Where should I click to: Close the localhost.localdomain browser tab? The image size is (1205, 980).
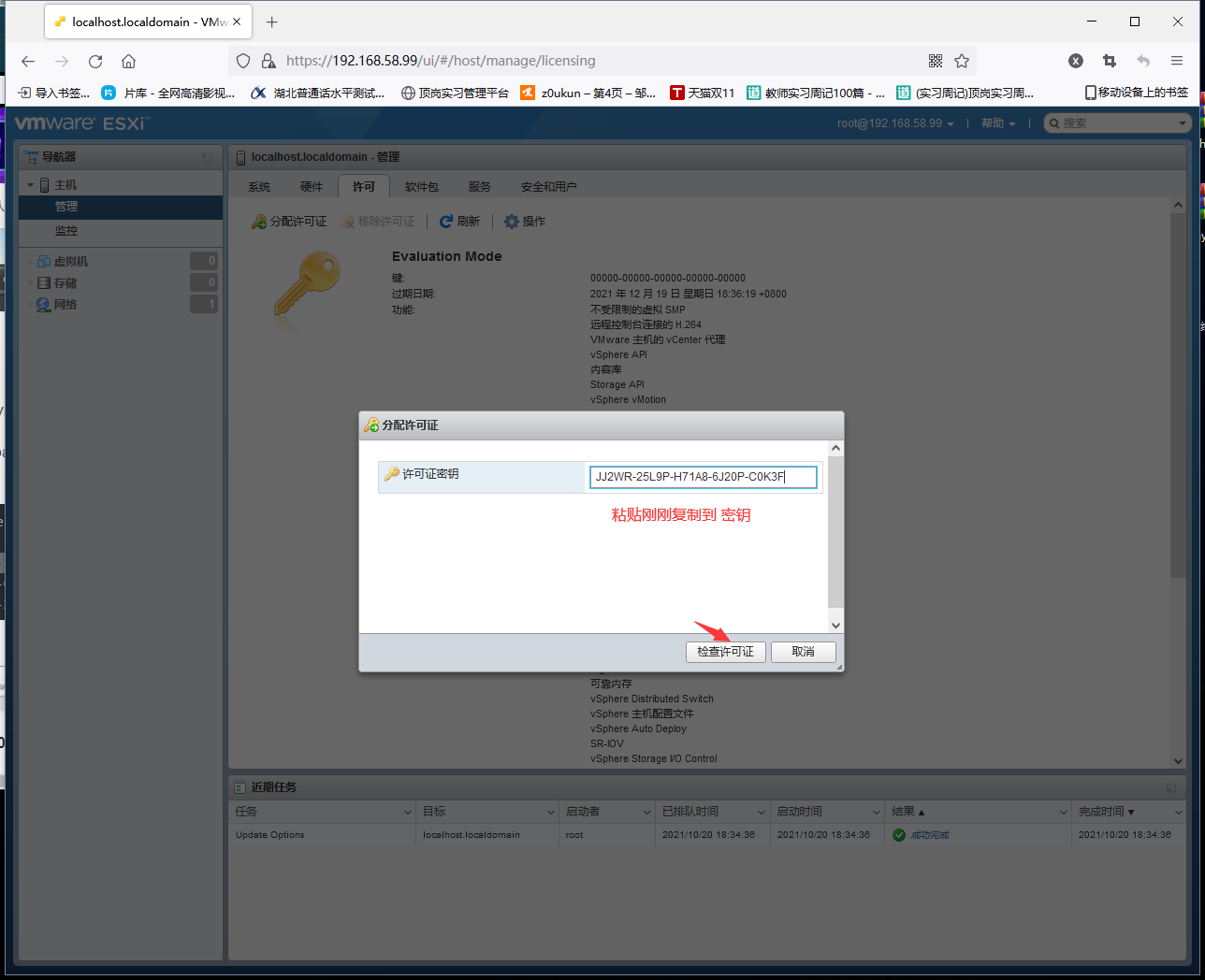(237, 22)
